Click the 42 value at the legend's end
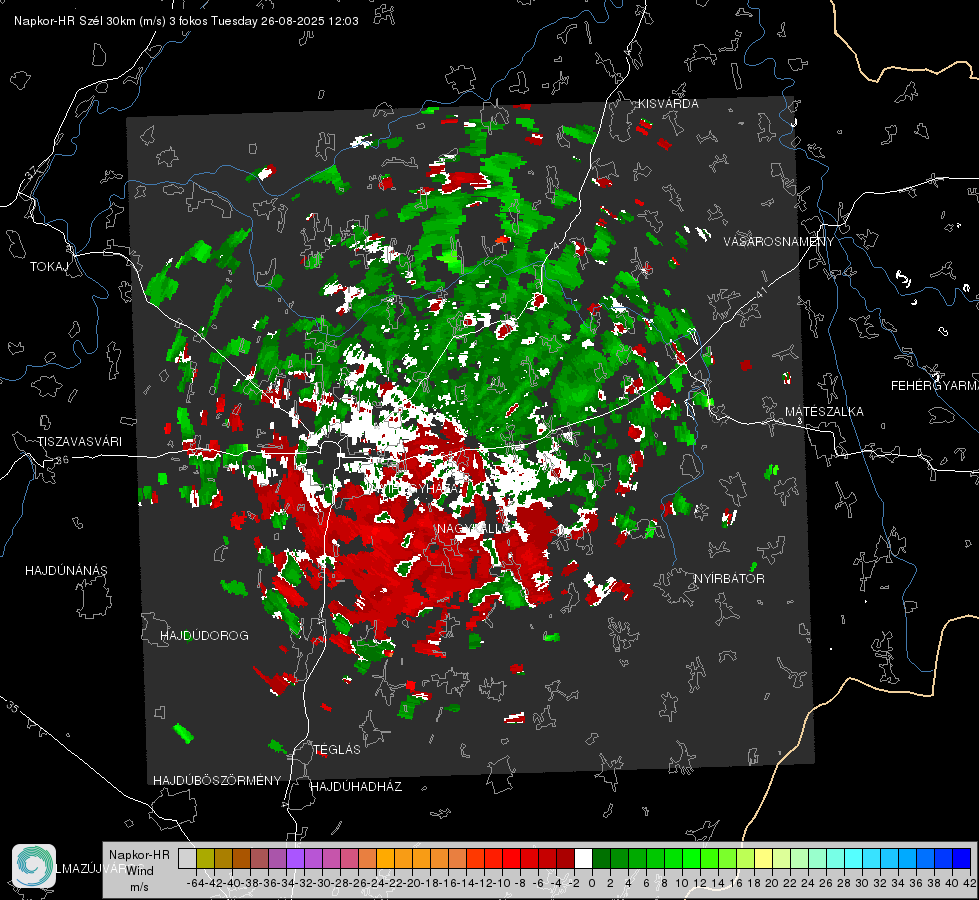 (x=969, y=883)
